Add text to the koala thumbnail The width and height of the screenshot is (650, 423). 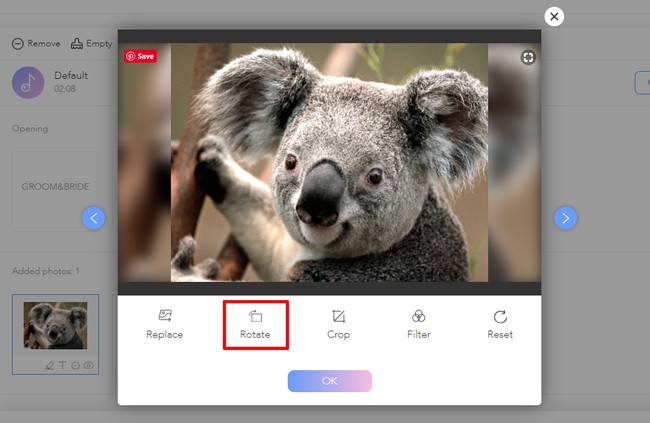(x=63, y=365)
